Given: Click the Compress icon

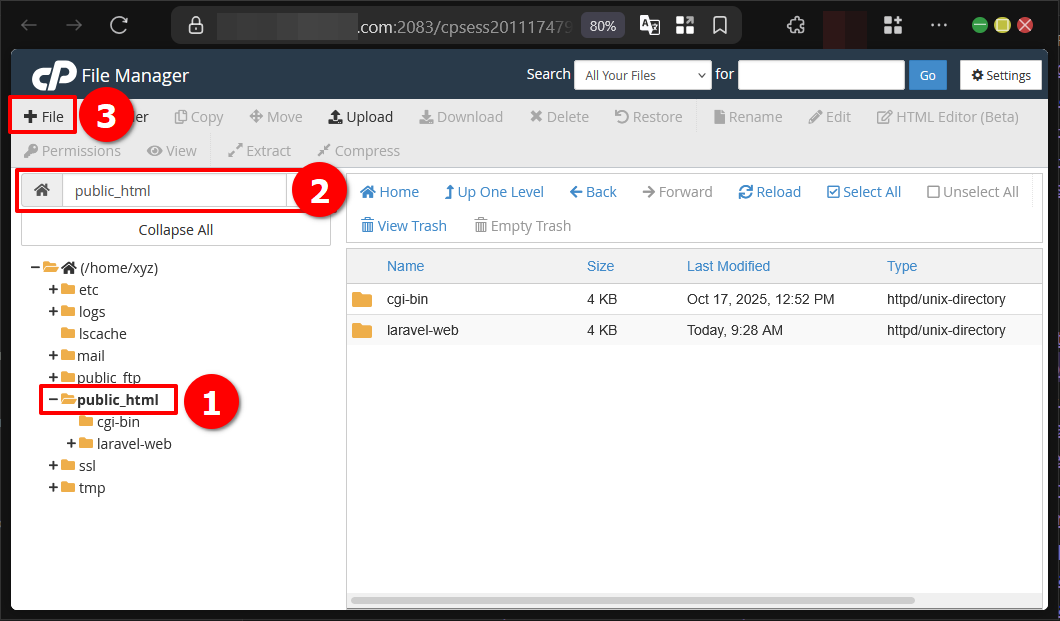Looking at the screenshot, I should pyautogui.click(x=357, y=150).
